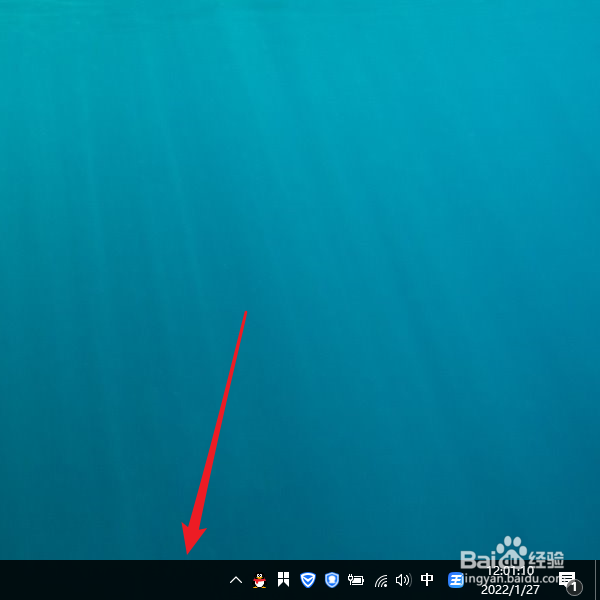Open the Wi-Fi network tray icon
This screenshot has height=600, width=600.
tap(381, 581)
